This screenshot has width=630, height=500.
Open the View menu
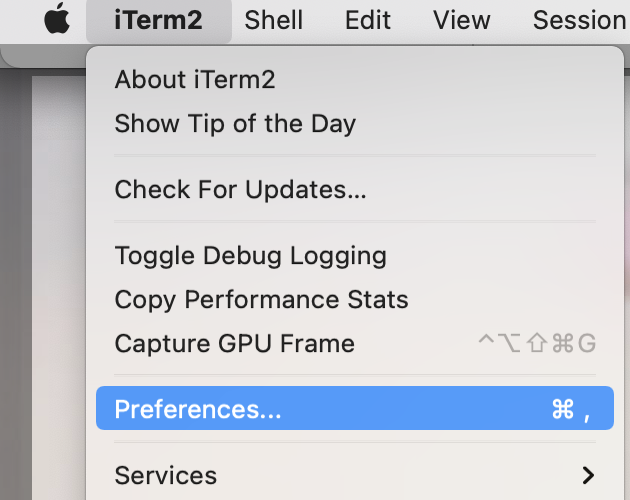point(462,20)
